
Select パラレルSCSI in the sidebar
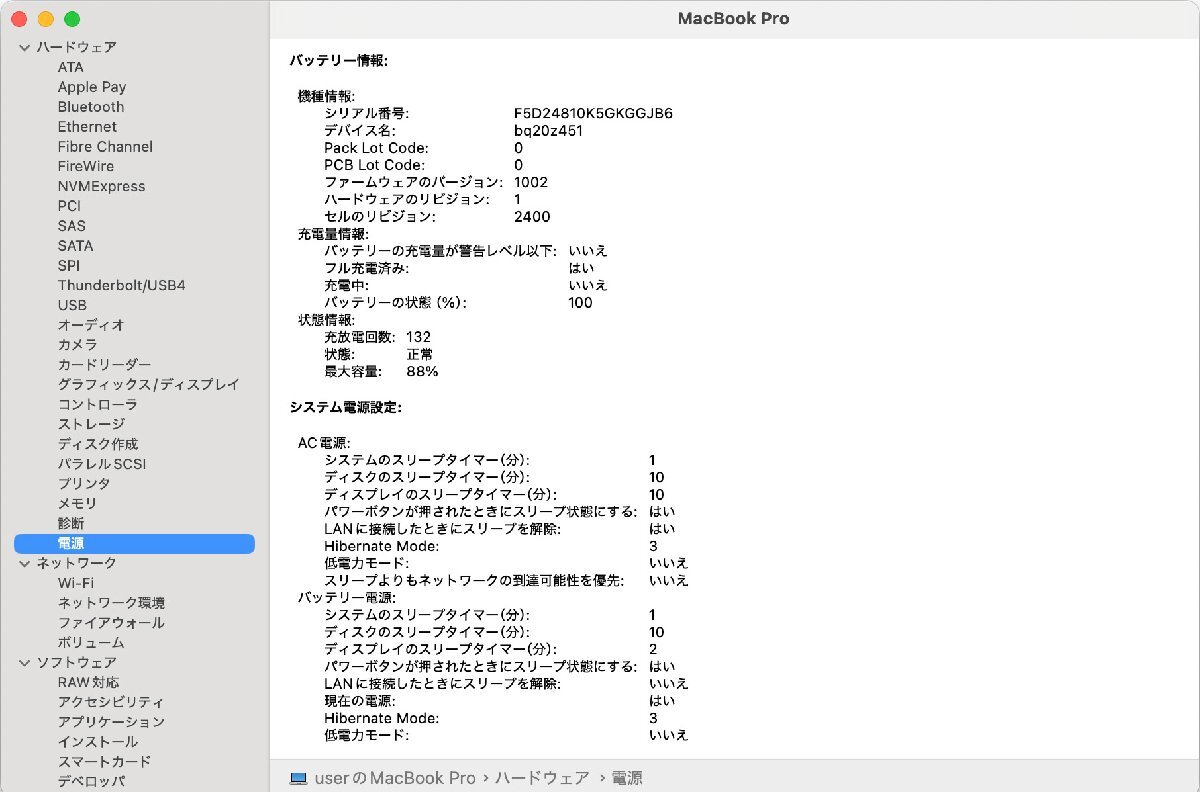(101, 463)
